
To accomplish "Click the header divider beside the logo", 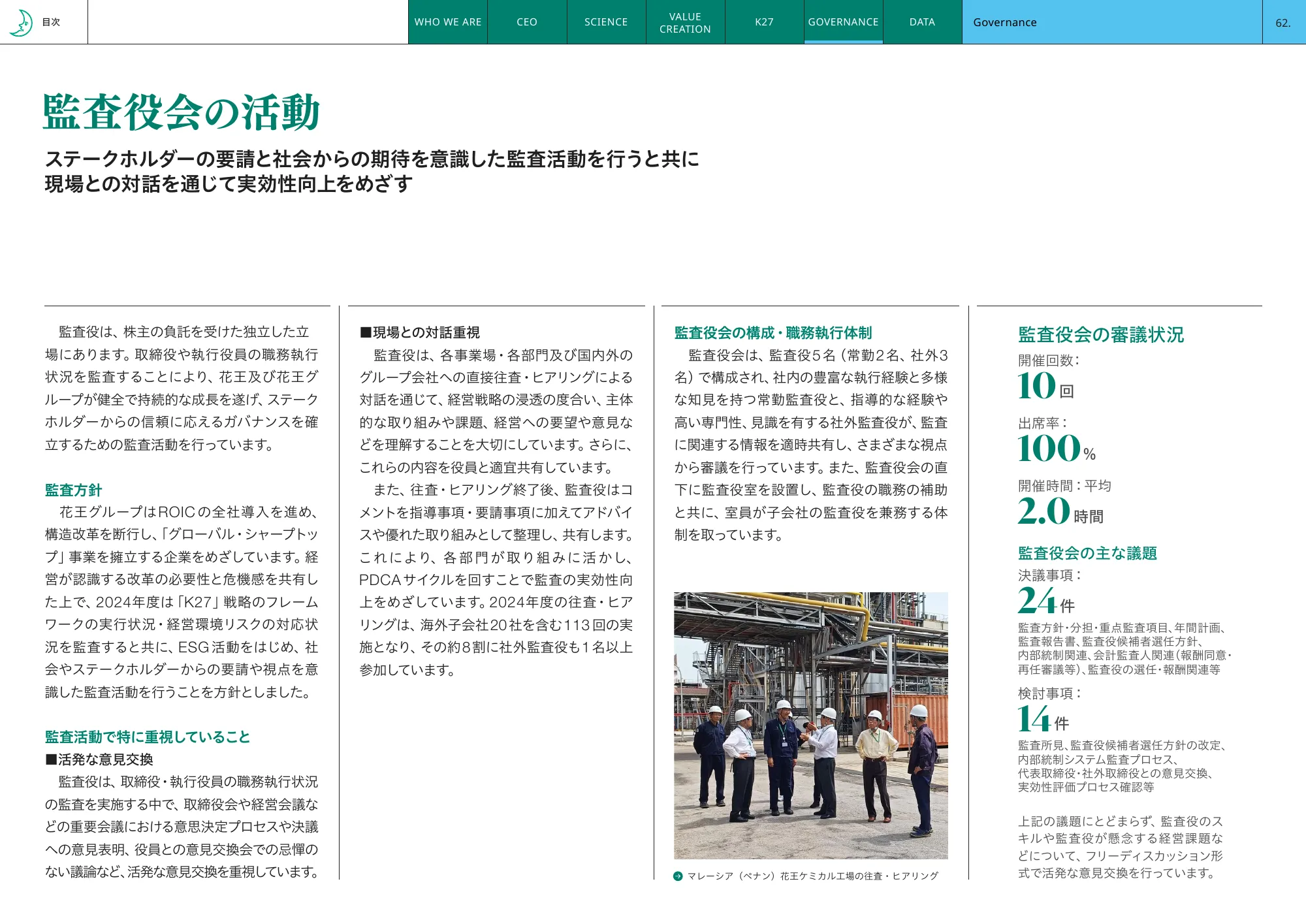I will [87, 22].
